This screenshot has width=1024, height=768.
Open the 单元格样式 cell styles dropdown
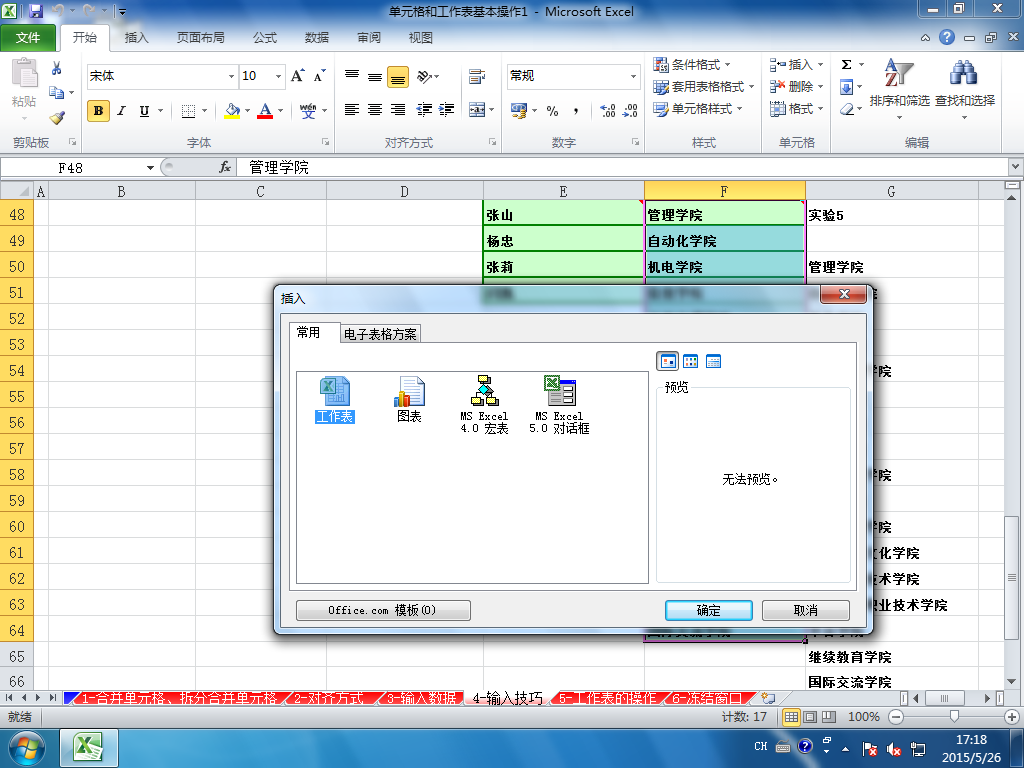point(698,109)
